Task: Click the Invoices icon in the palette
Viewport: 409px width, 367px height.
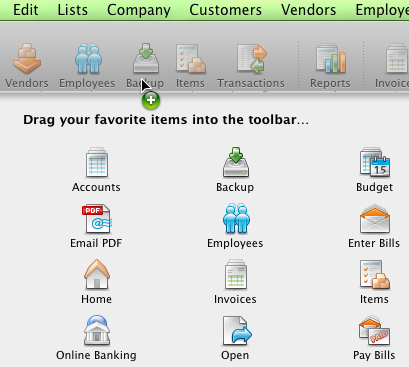Action: [x=236, y=274]
